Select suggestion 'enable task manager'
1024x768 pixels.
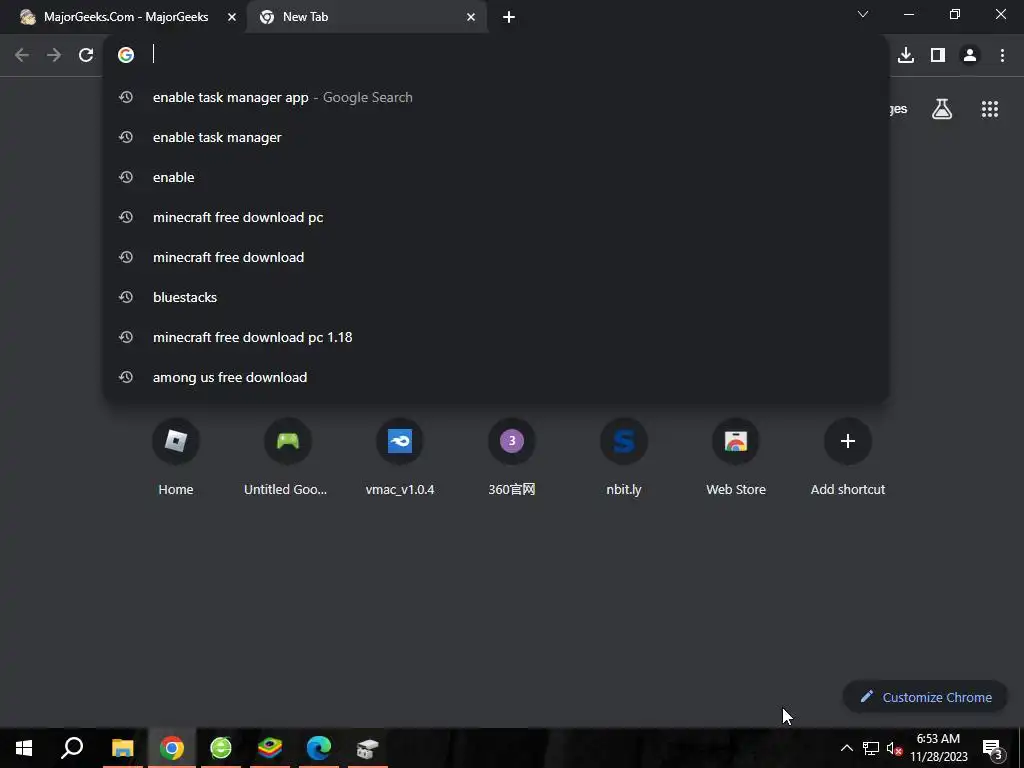(496, 137)
